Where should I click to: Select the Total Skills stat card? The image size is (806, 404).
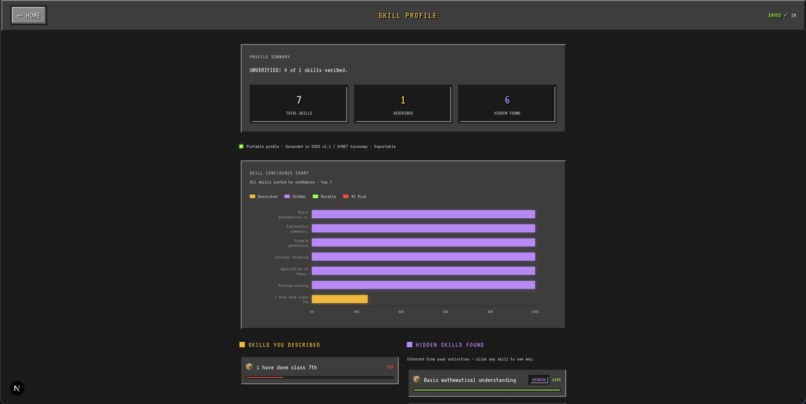click(299, 104)
